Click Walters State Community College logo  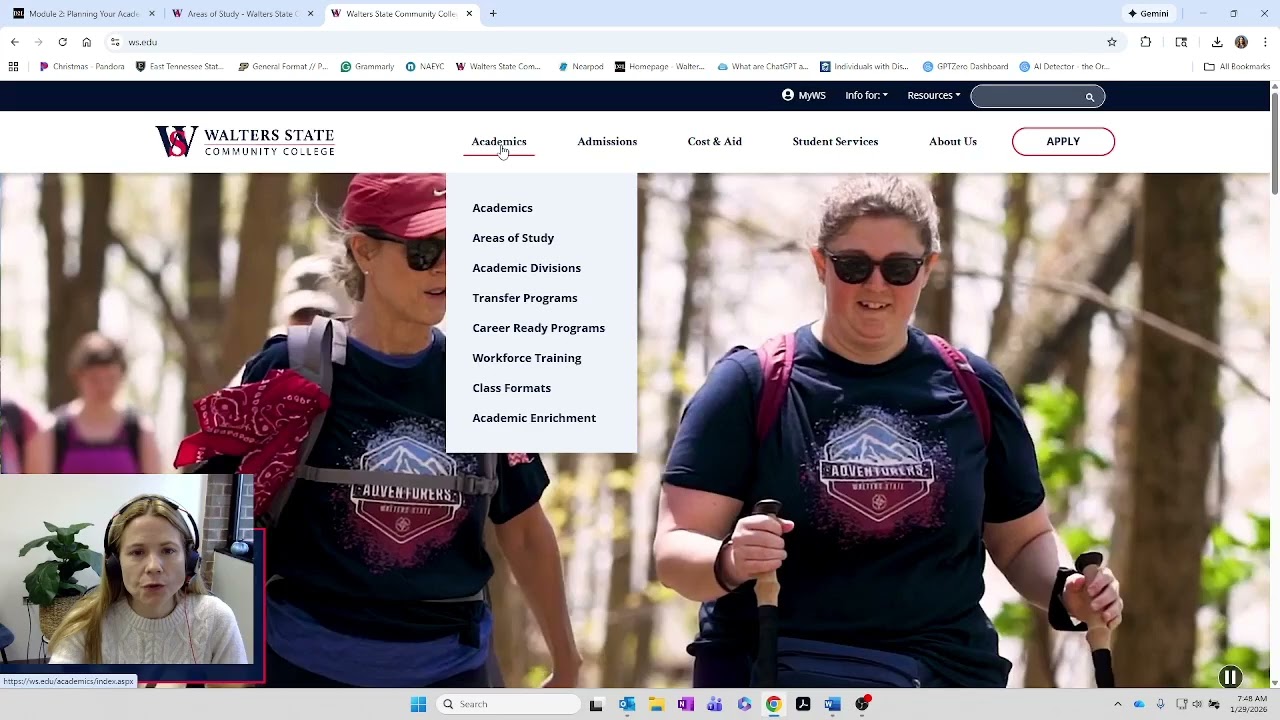point(245,141)
